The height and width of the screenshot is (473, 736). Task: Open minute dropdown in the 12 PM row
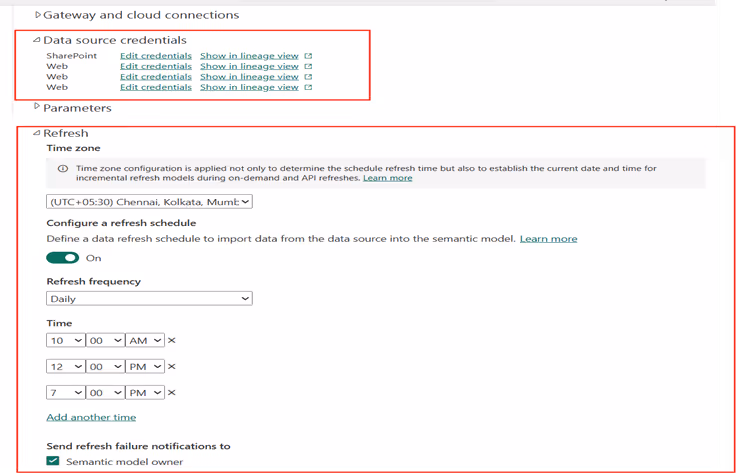[x=106, y=366]
